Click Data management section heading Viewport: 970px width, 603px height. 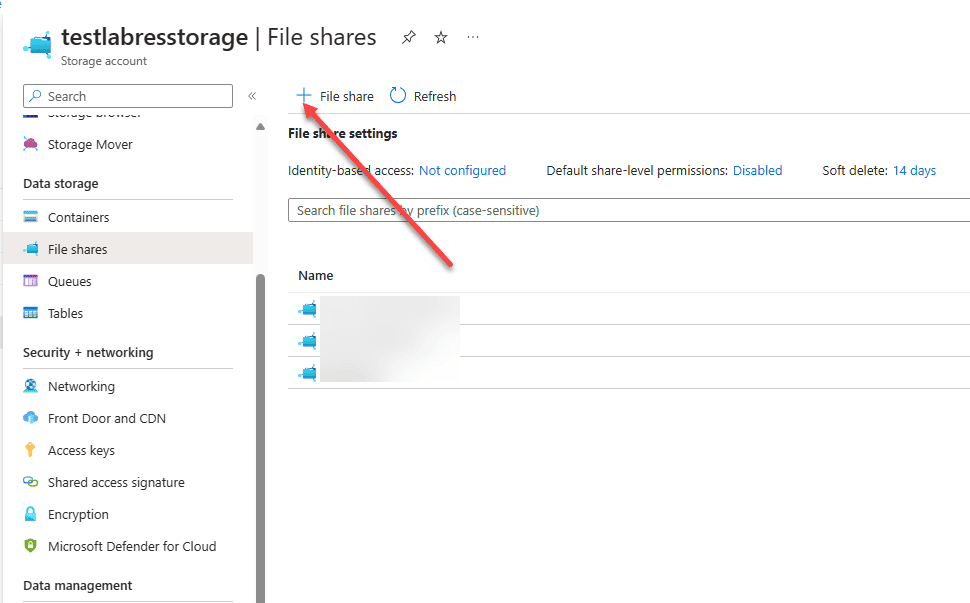77,586
